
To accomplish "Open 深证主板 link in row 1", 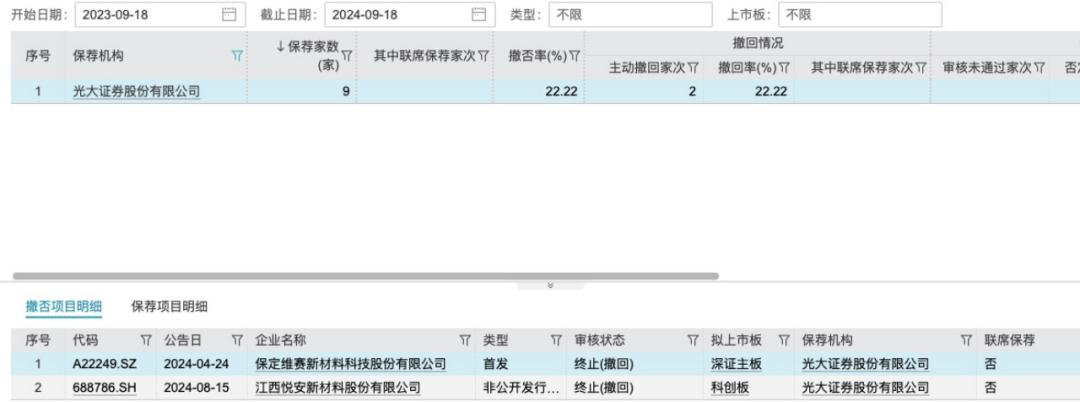I will tap(736, 364).
